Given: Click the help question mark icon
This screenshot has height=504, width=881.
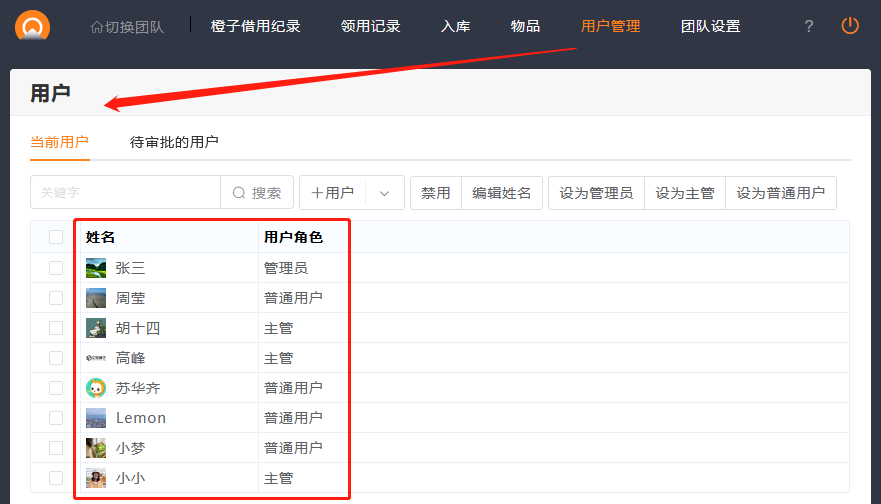Looking at the screenshot, I should point(809,27).
